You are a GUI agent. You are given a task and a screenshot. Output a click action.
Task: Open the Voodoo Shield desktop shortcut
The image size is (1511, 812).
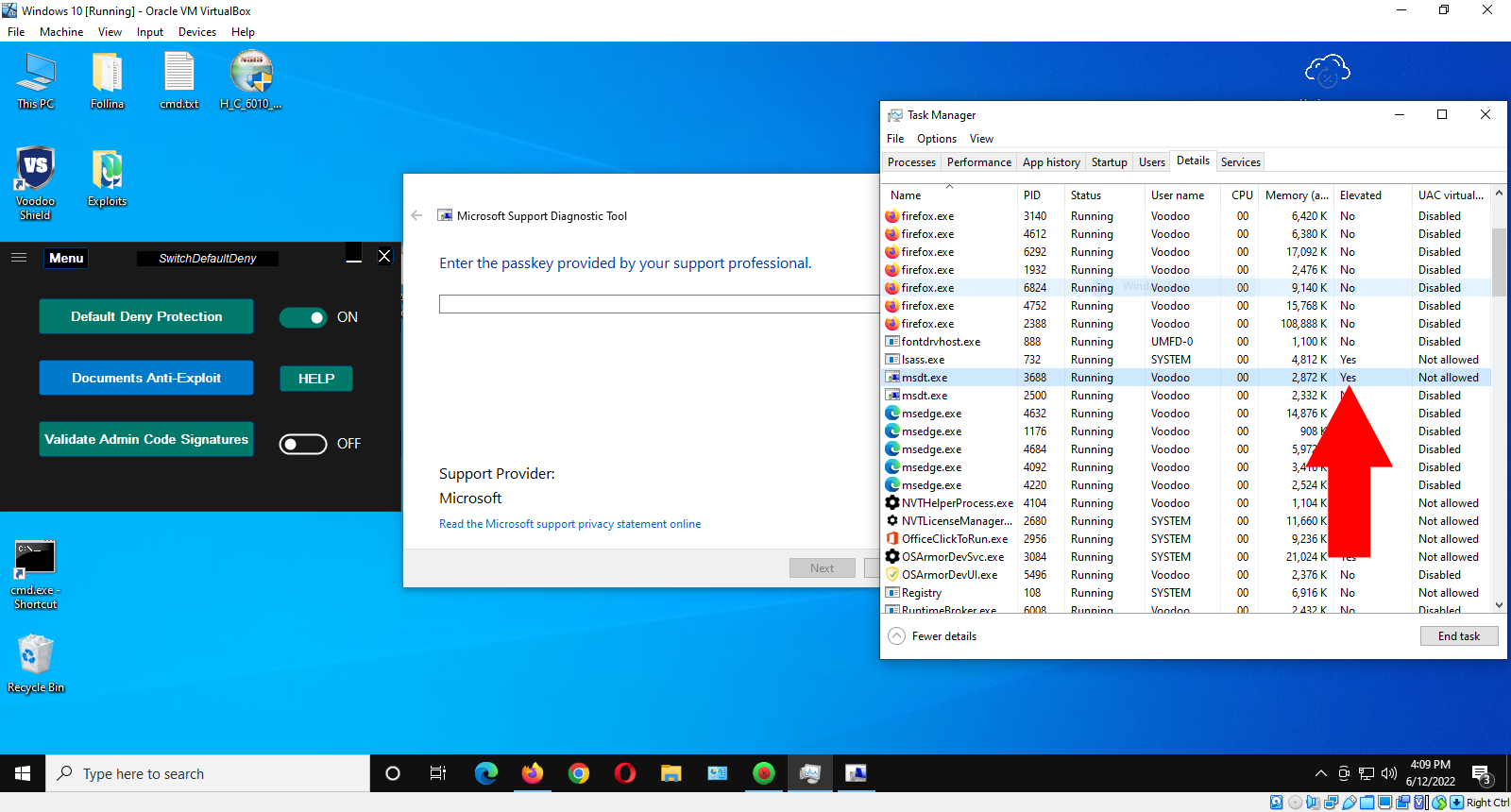click(35, 172)
